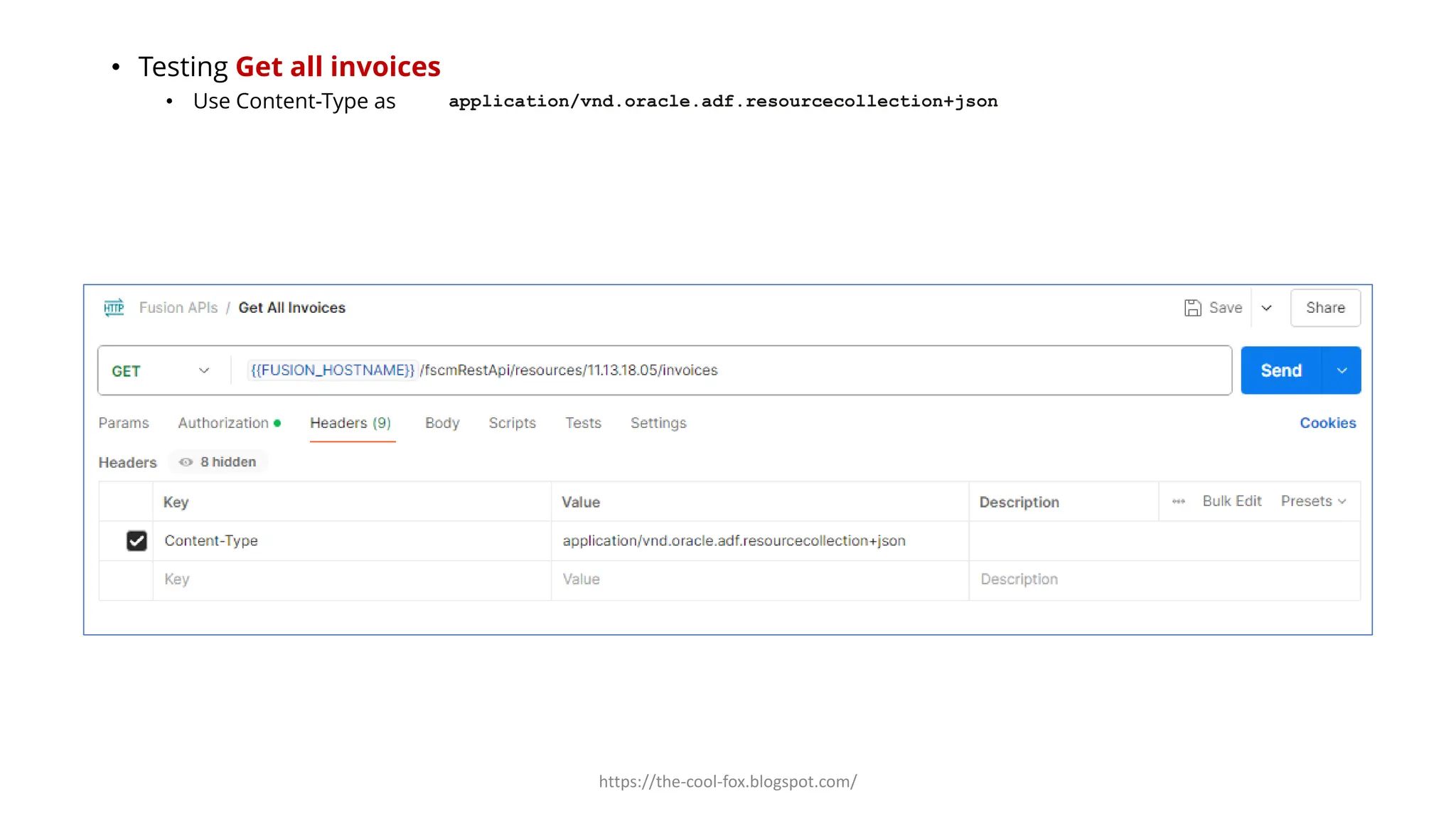Open the Scripts tab
The height and width of the screenshot is (819, 1456).
[512, 423]
